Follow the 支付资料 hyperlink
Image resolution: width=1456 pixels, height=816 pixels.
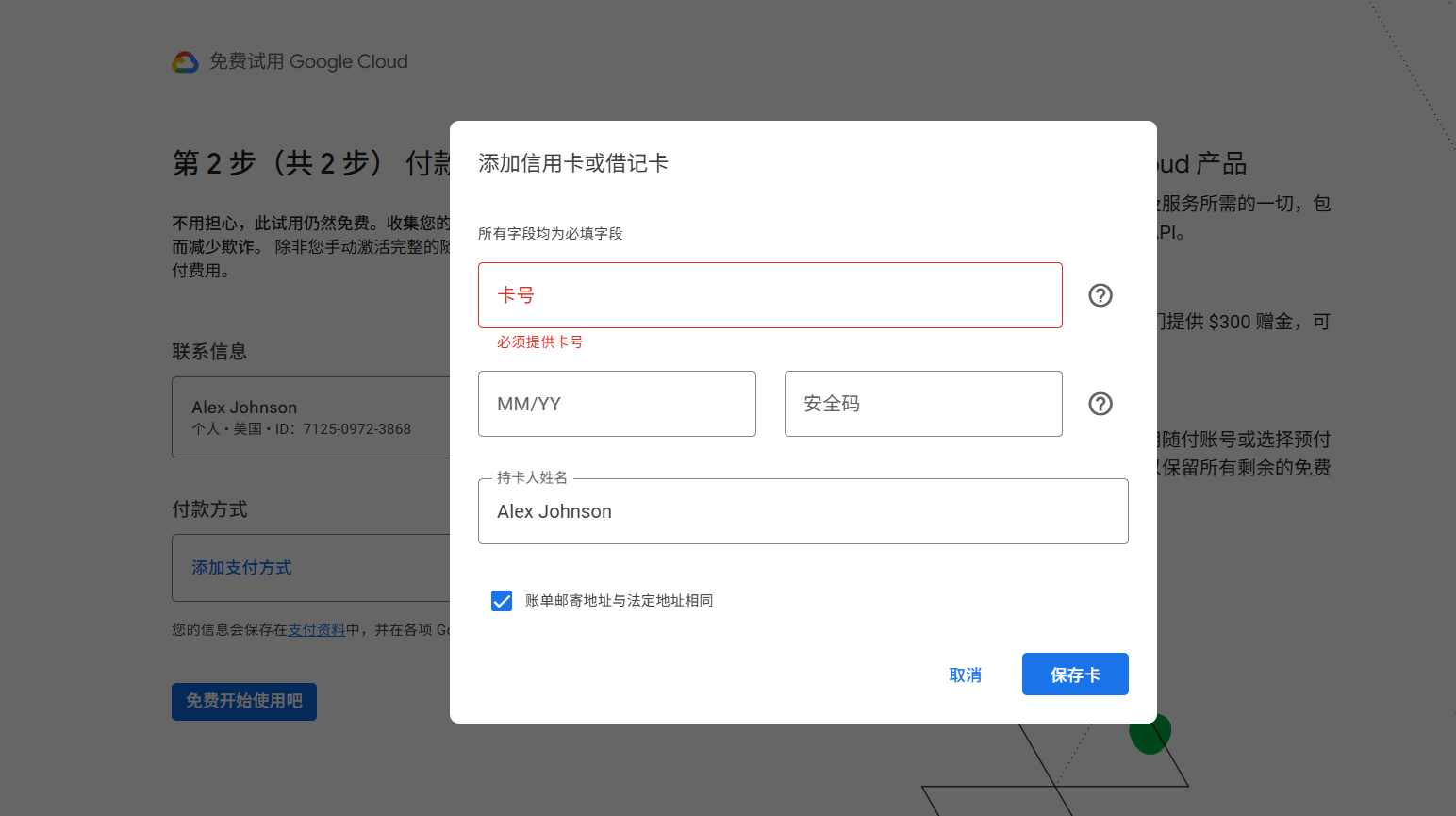tap(316, 629)
